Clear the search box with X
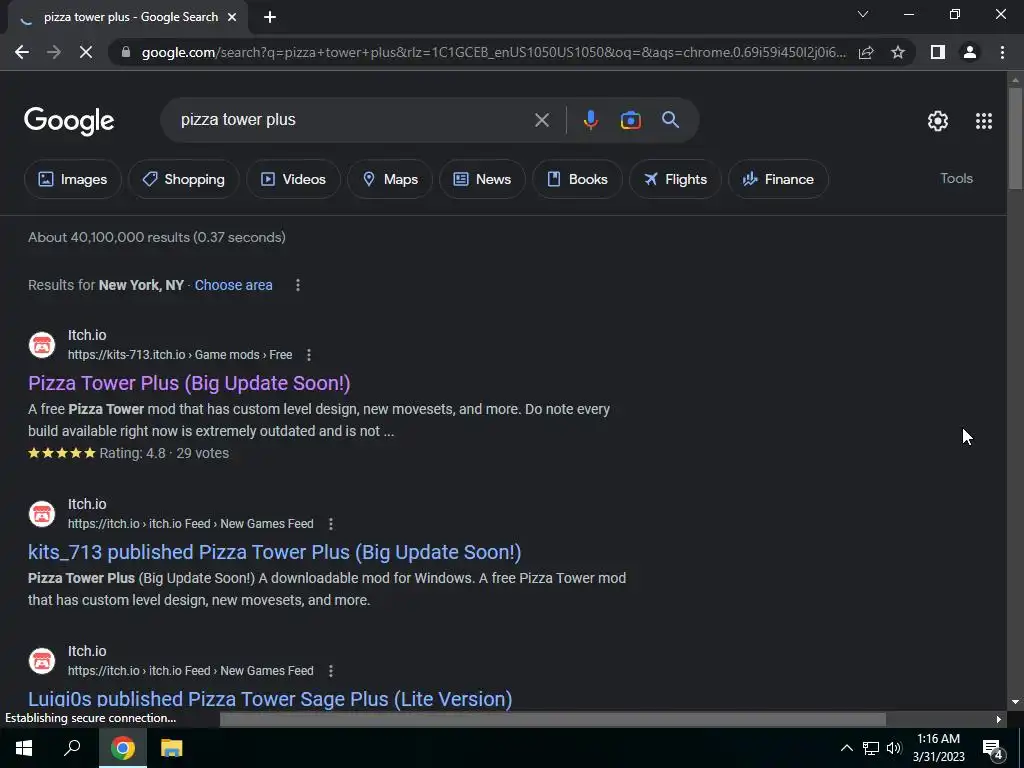Image resolution: width=1024 pixels, height=768 pixels. [x=541, y=120]
